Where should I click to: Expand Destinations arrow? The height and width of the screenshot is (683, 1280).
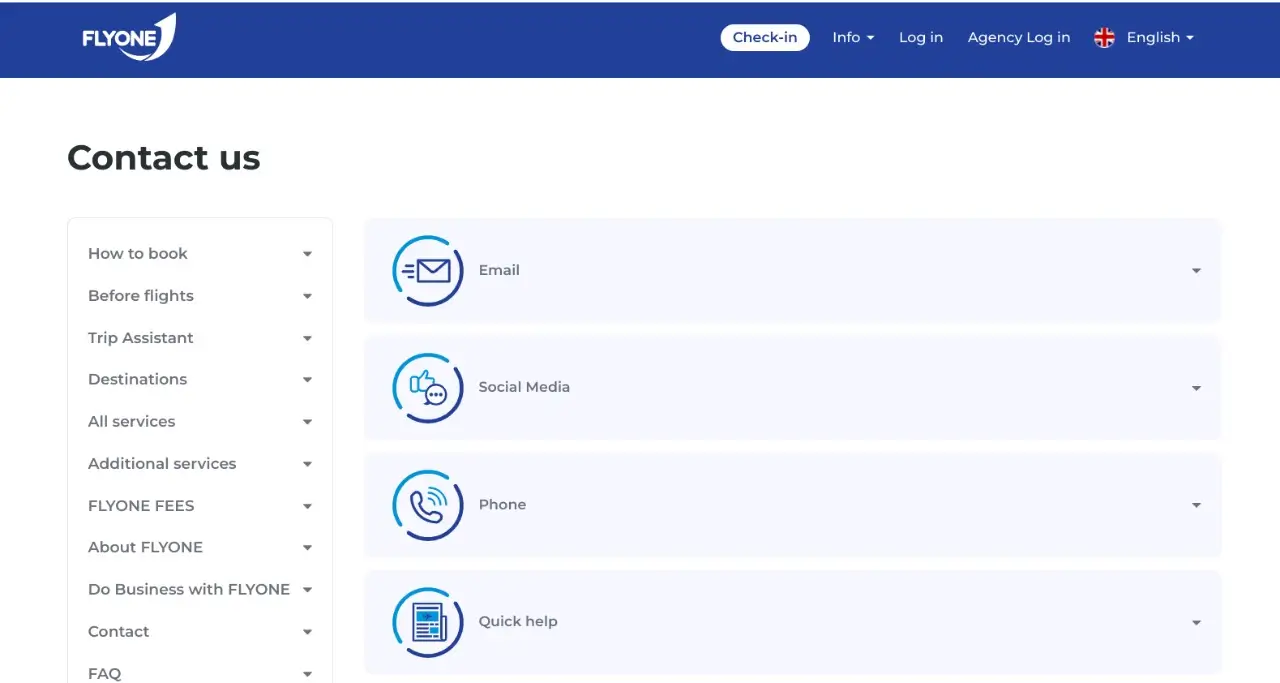(x=307, y=380)
